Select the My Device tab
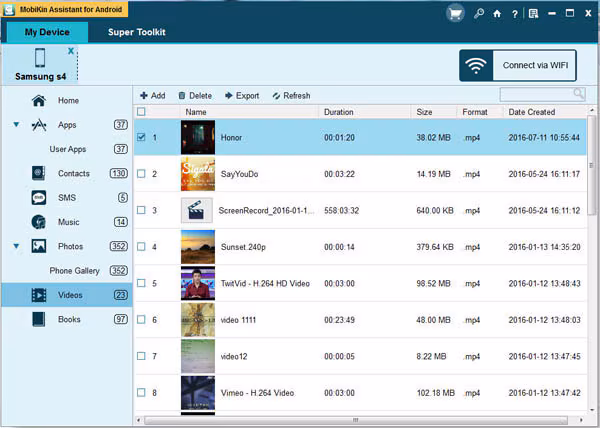The image size is (600, 428). (x=47, y=32)
